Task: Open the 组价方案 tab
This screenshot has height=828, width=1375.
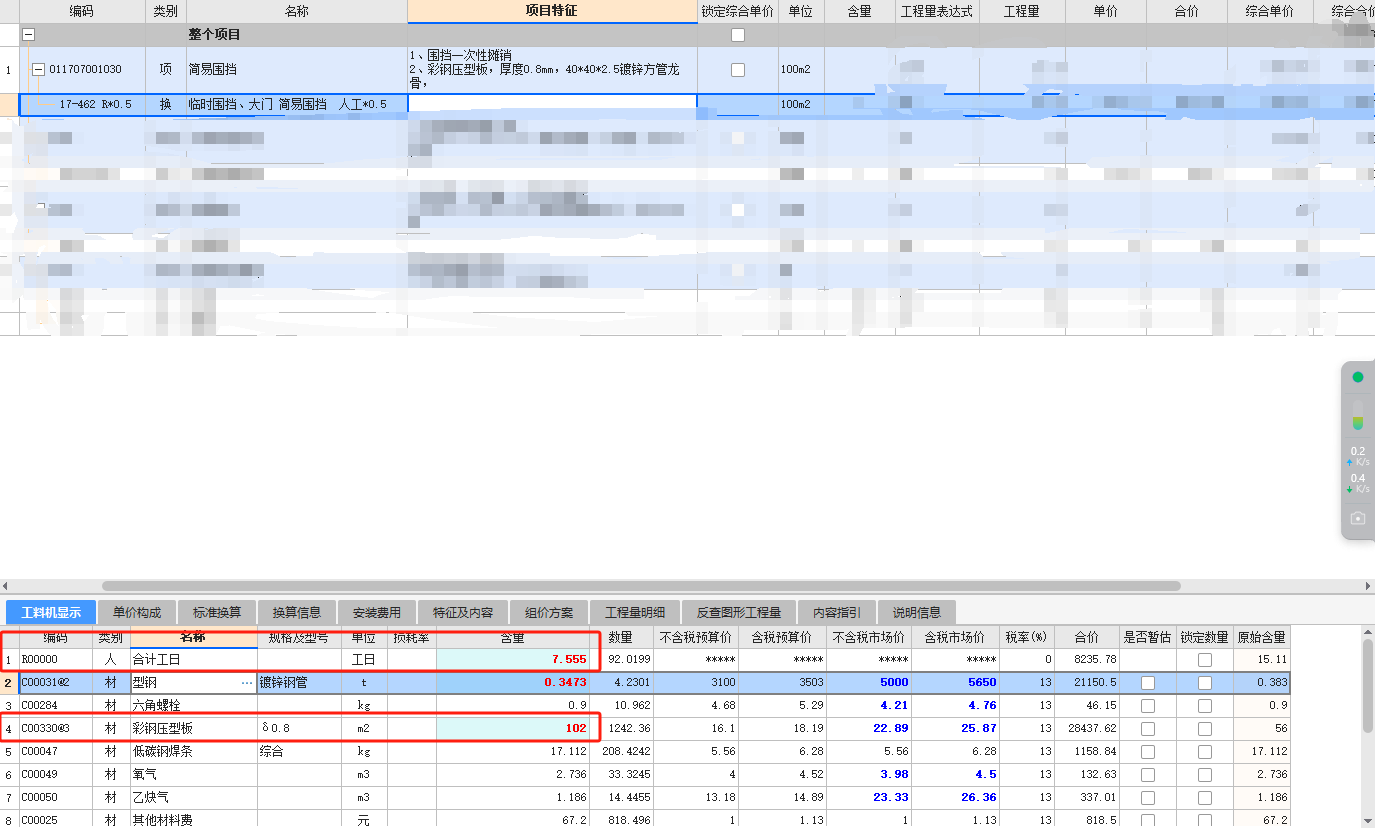Action: click(x=549, y=612)
